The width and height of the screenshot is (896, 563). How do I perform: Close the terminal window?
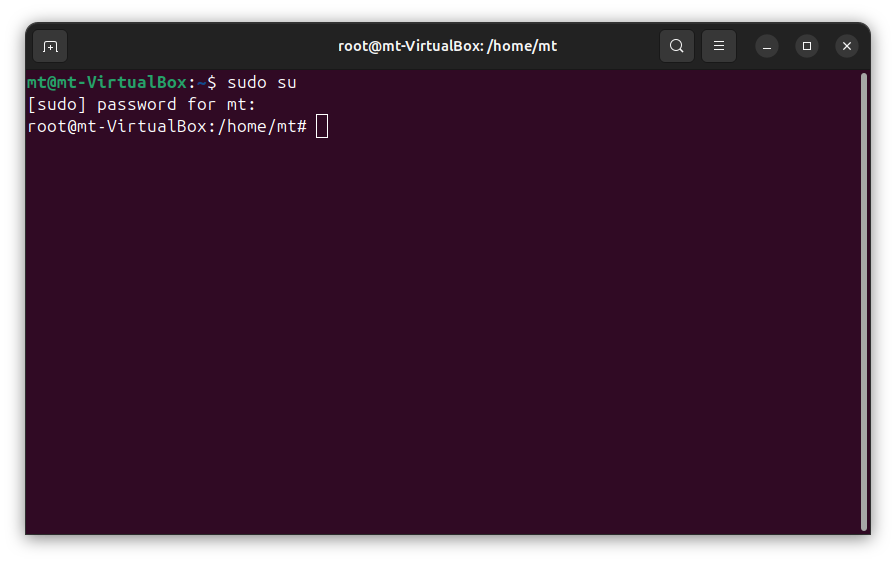(x=847, y=46)
